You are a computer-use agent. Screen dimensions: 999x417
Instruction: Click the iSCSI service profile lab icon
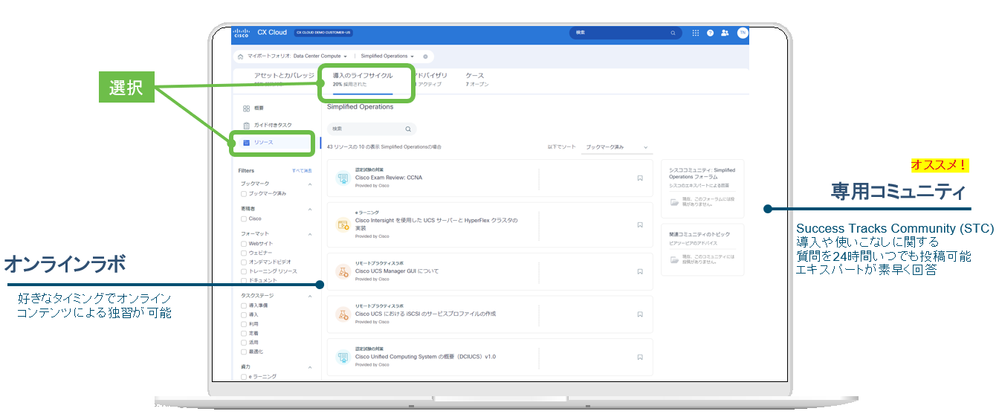(x=343, y=315)
